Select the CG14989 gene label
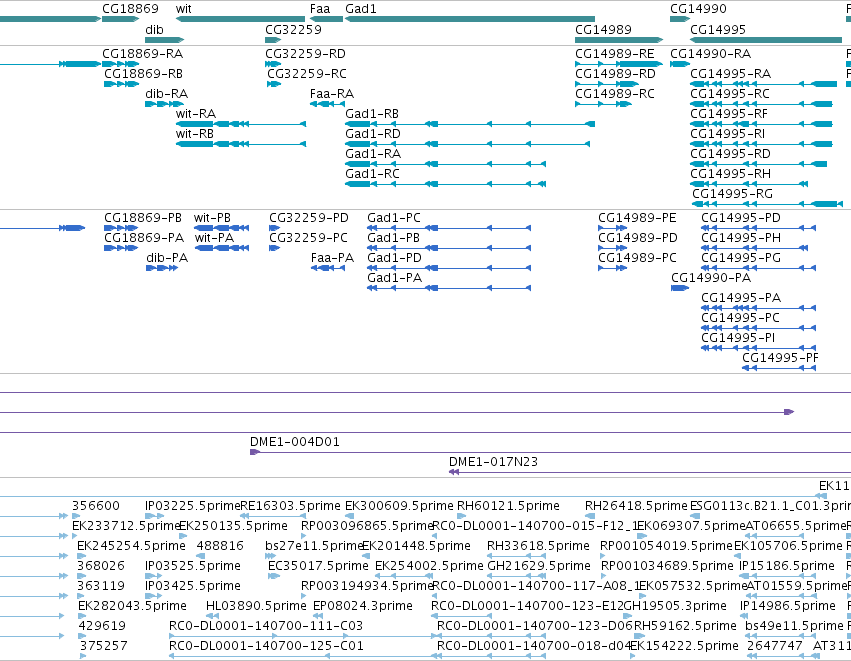Viewport: 851px width, 661px height. pyautogui.click(x=604, y=29)
